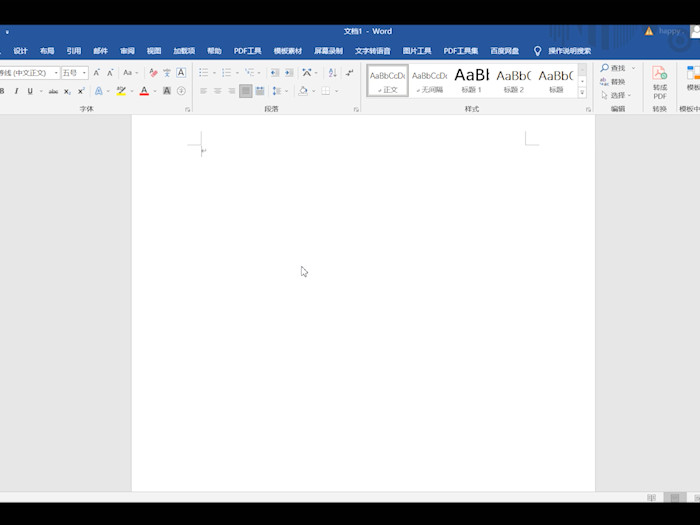Open font size 五号 dropdown

point(84,73)
